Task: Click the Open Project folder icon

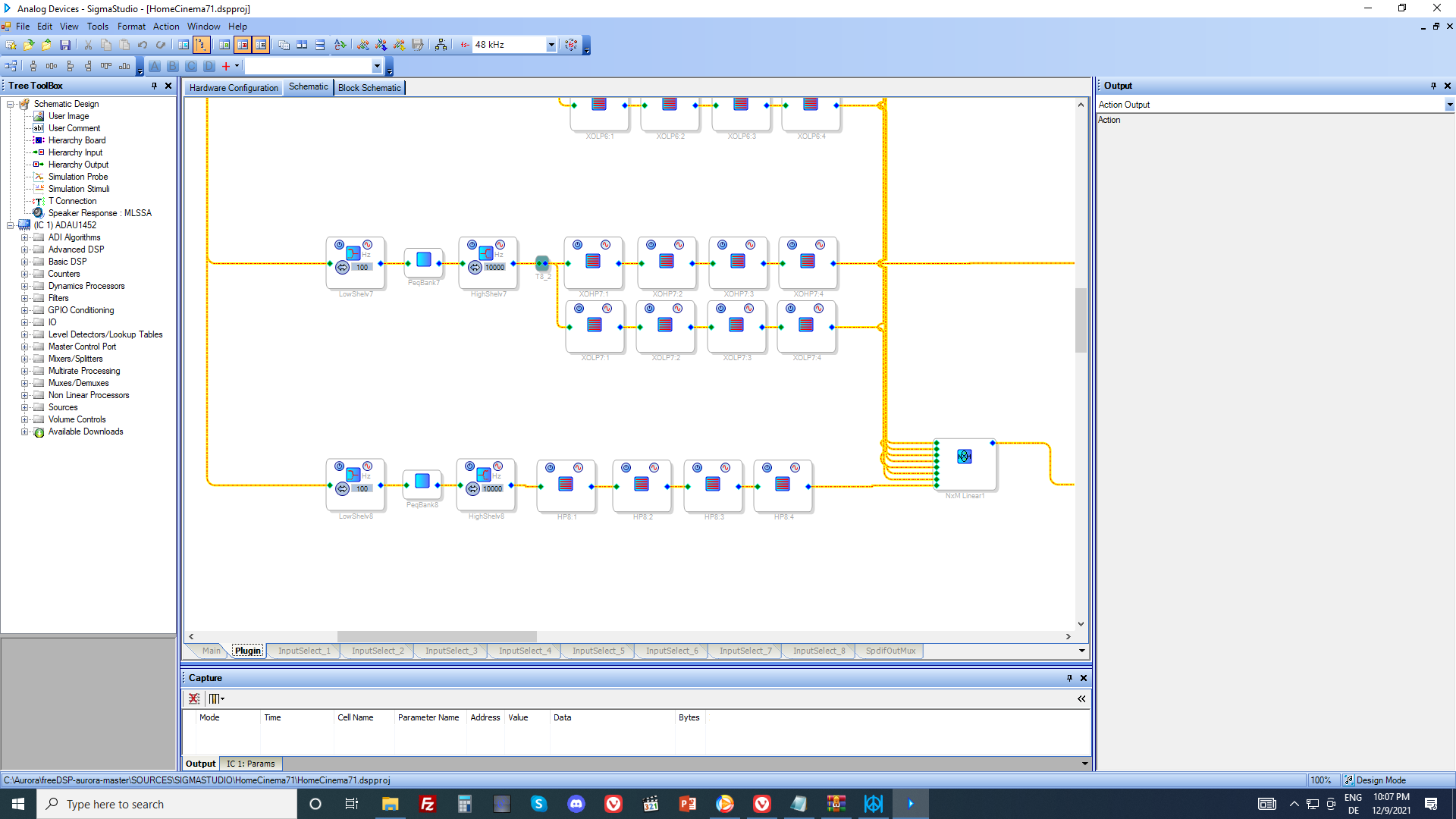Action: [29, 45]
